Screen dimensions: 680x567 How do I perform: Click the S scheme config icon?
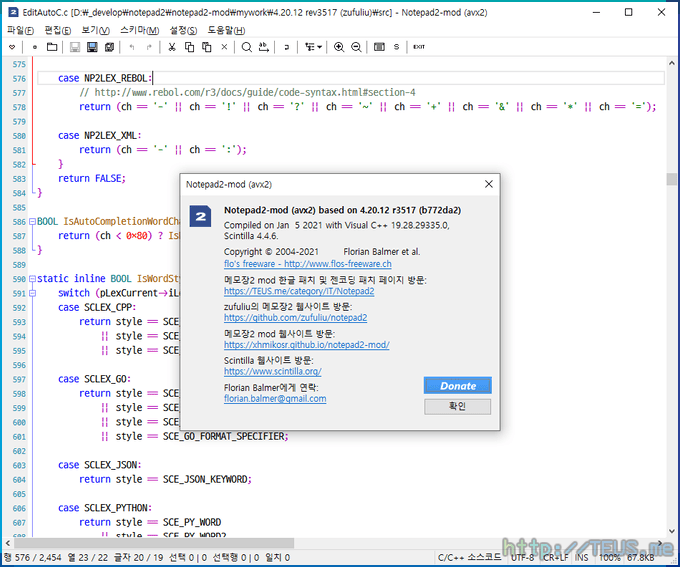(x=396, y=47)
